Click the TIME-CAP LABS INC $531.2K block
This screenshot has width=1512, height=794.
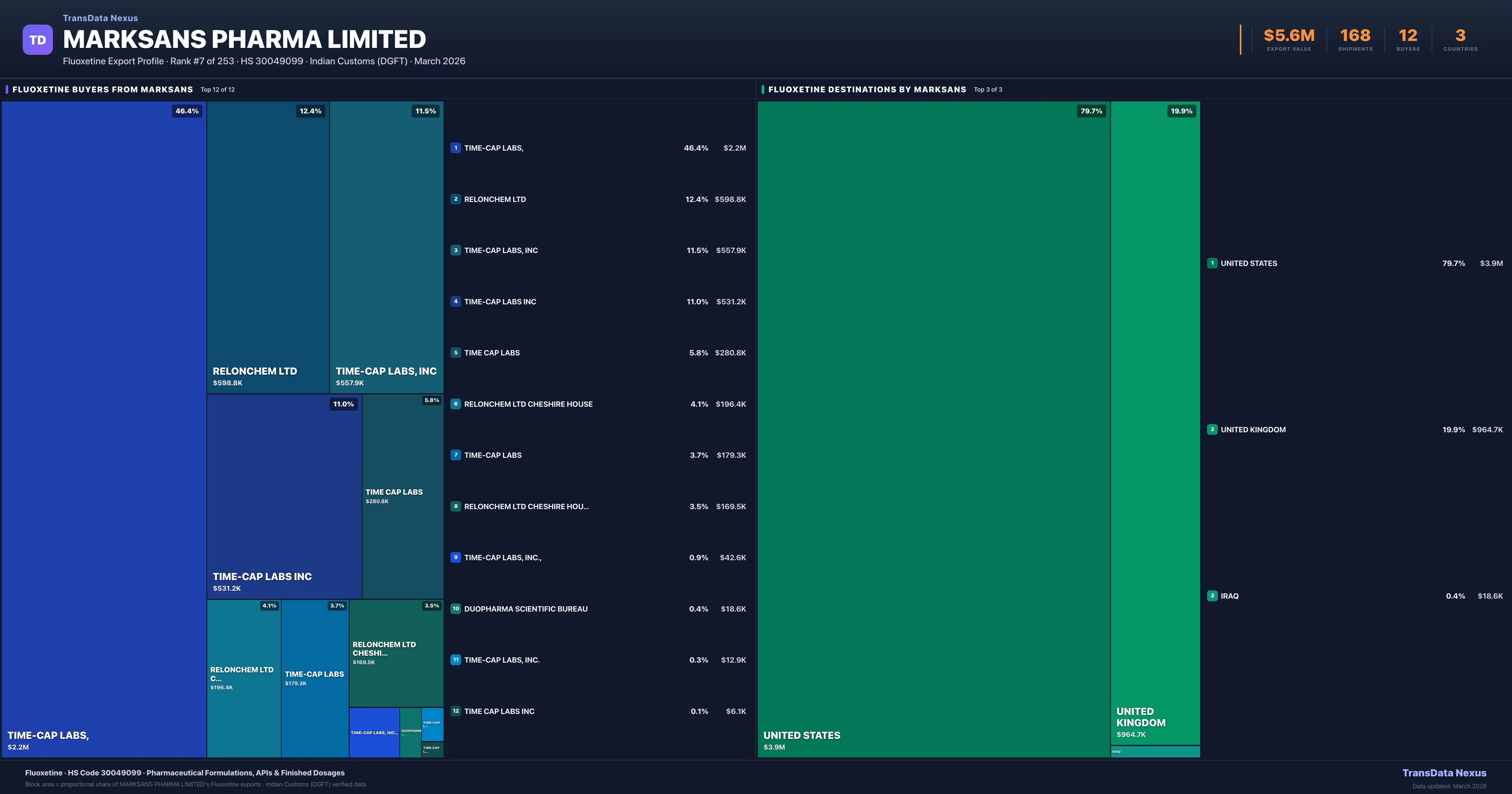point(284,496)
